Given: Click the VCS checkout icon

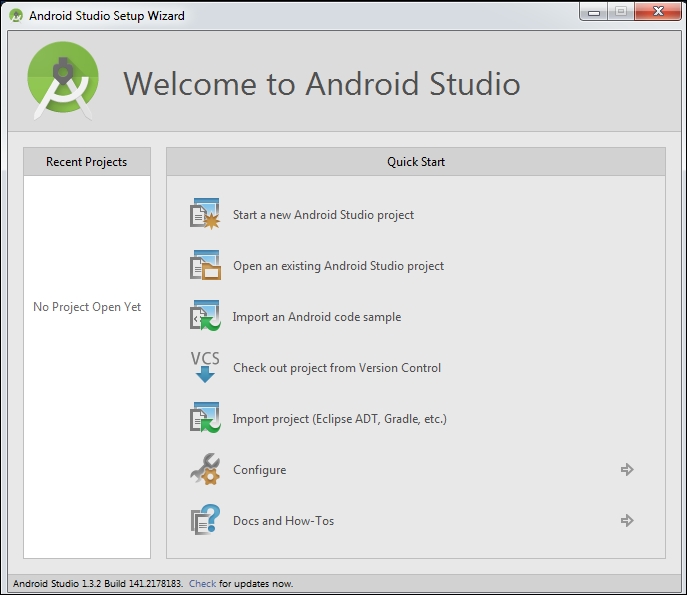Looking at the screenshot, I should (205, 367).
